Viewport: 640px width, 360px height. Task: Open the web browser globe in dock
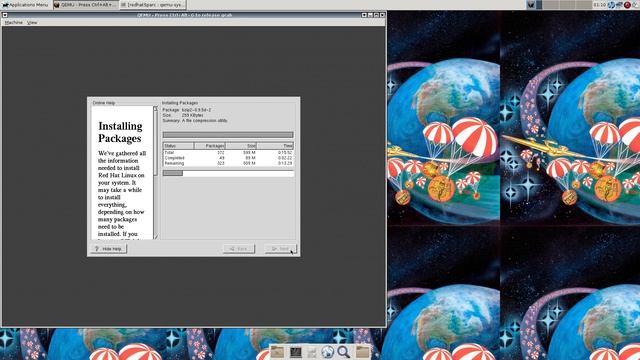click(x=327, y=352)
